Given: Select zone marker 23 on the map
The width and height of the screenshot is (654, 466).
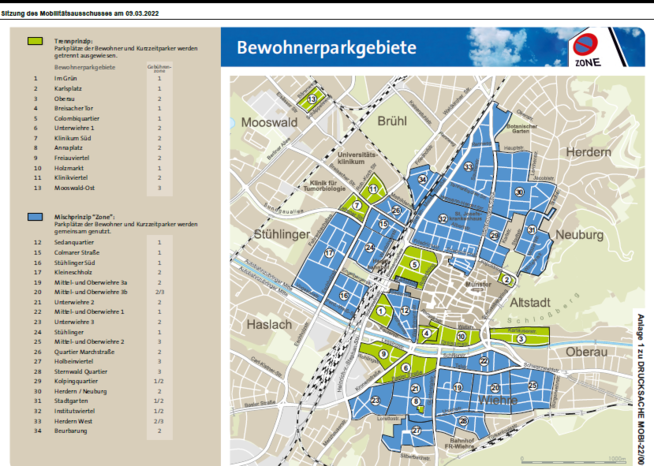Looking at the screenshot, I should [x=375, y=400].
